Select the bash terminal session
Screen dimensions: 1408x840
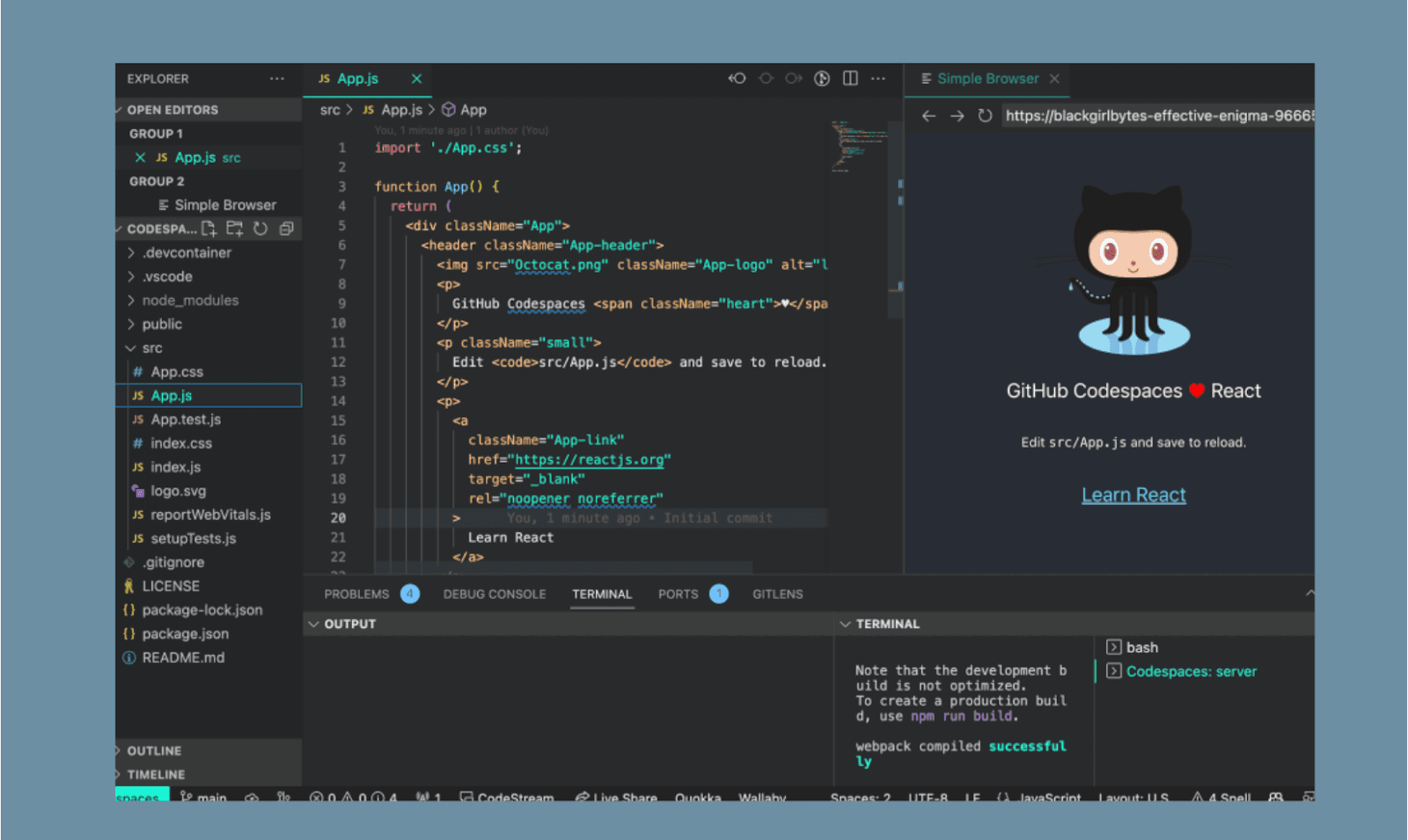coord(1141,647)
